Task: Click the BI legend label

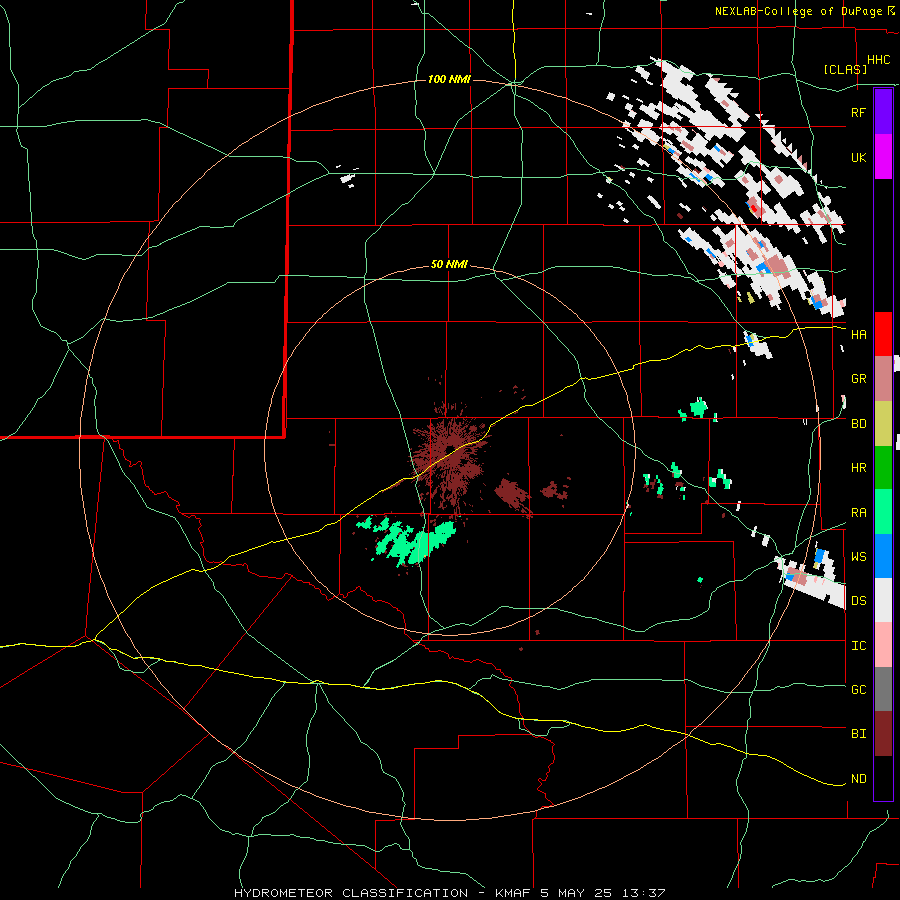Action: point(858,734)
